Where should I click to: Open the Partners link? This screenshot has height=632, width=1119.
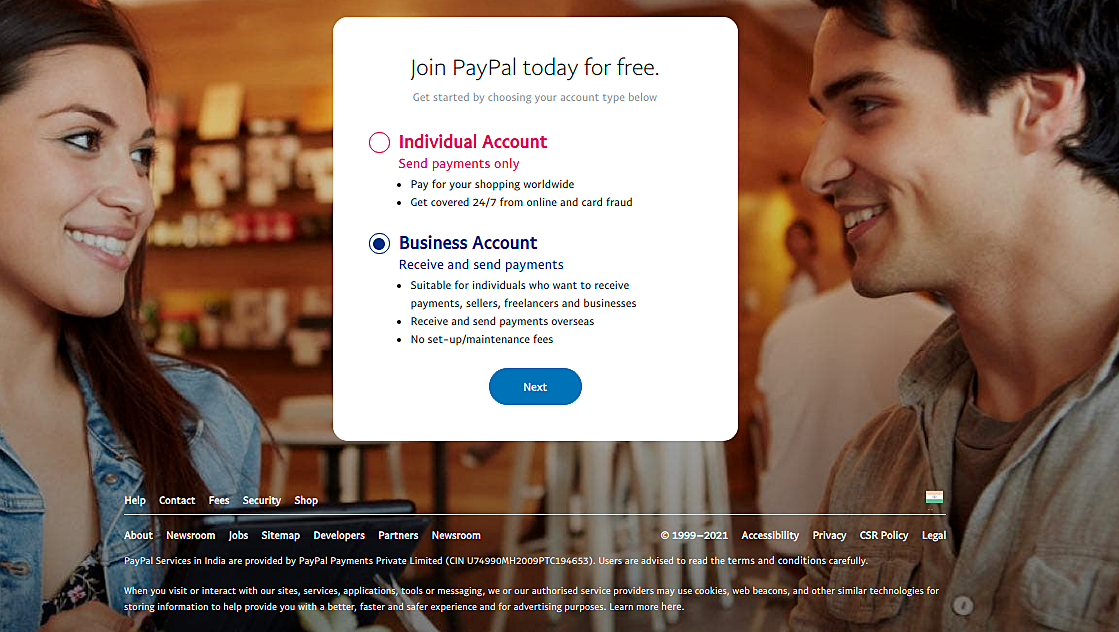pyautogui.click(x=398, y=535)
